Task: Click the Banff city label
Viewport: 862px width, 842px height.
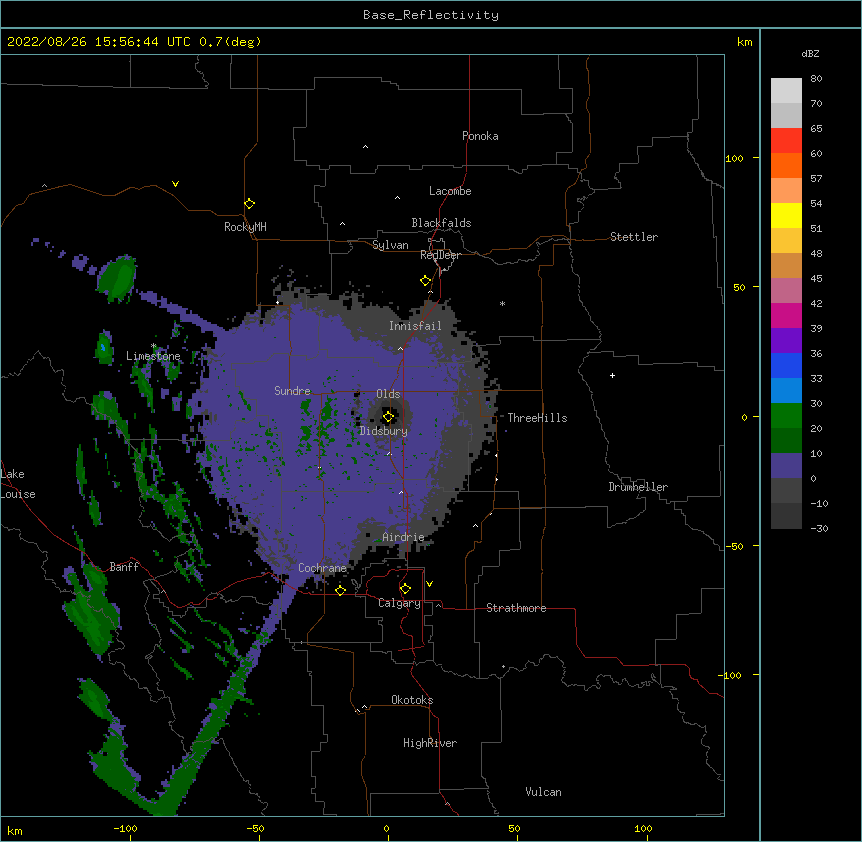Action: click(x=124, y=567)
